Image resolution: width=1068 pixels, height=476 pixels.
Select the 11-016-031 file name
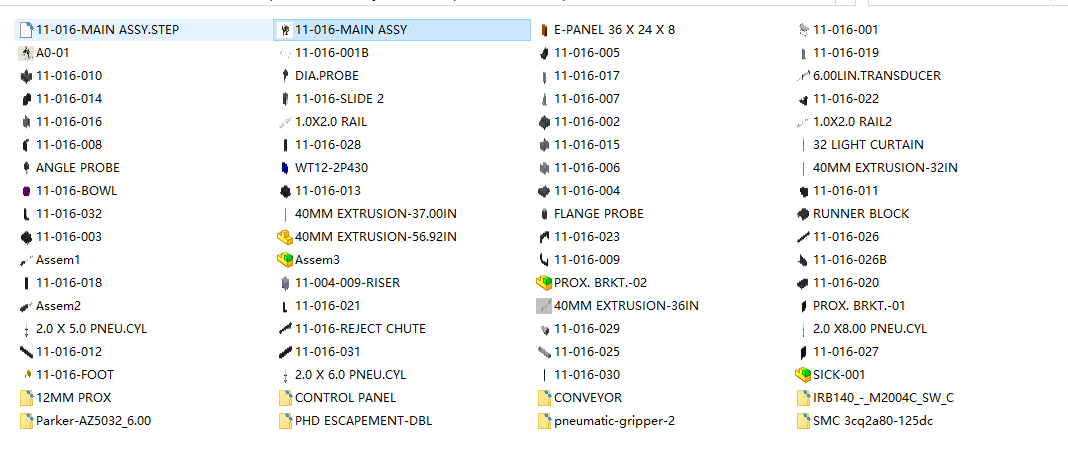[x=328, y=351]
